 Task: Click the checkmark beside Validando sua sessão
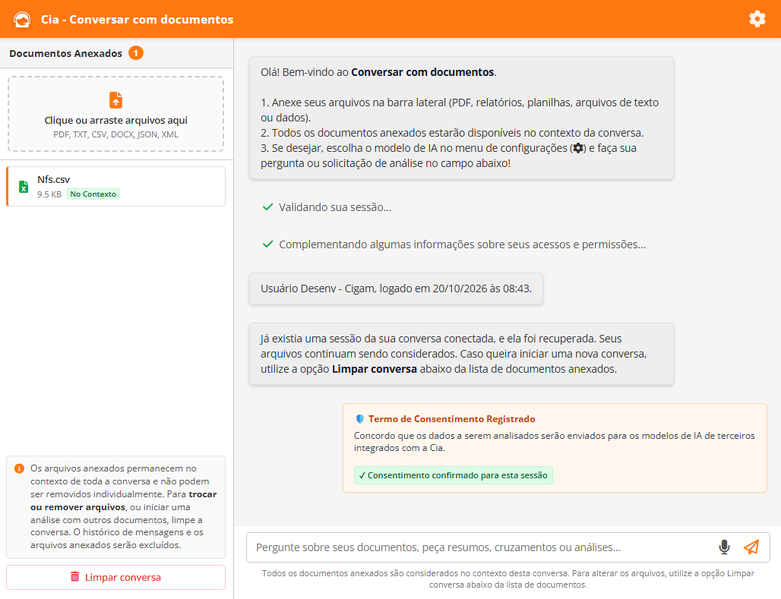pyautogui.click(x=267, y=207)
